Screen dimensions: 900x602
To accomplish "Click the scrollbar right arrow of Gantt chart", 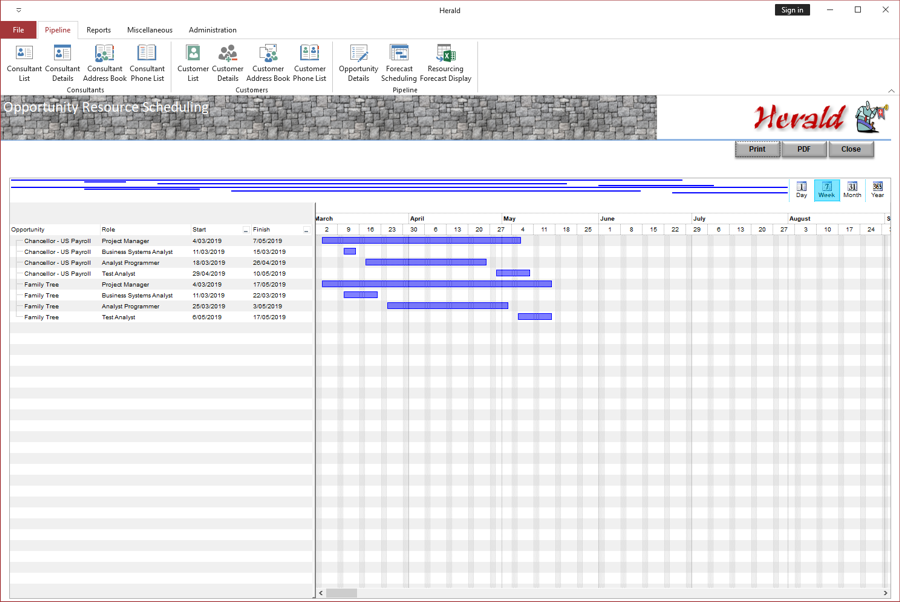I will point(885,593).
